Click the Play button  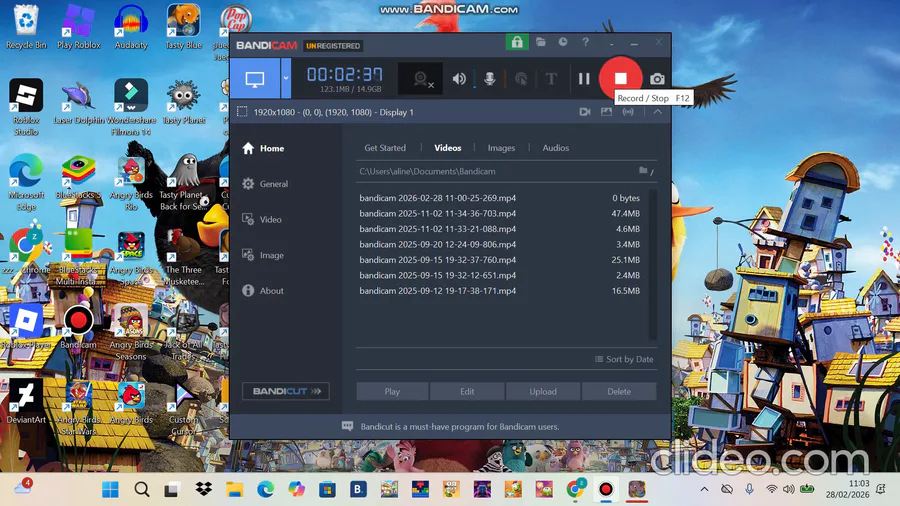click(392, 391)
